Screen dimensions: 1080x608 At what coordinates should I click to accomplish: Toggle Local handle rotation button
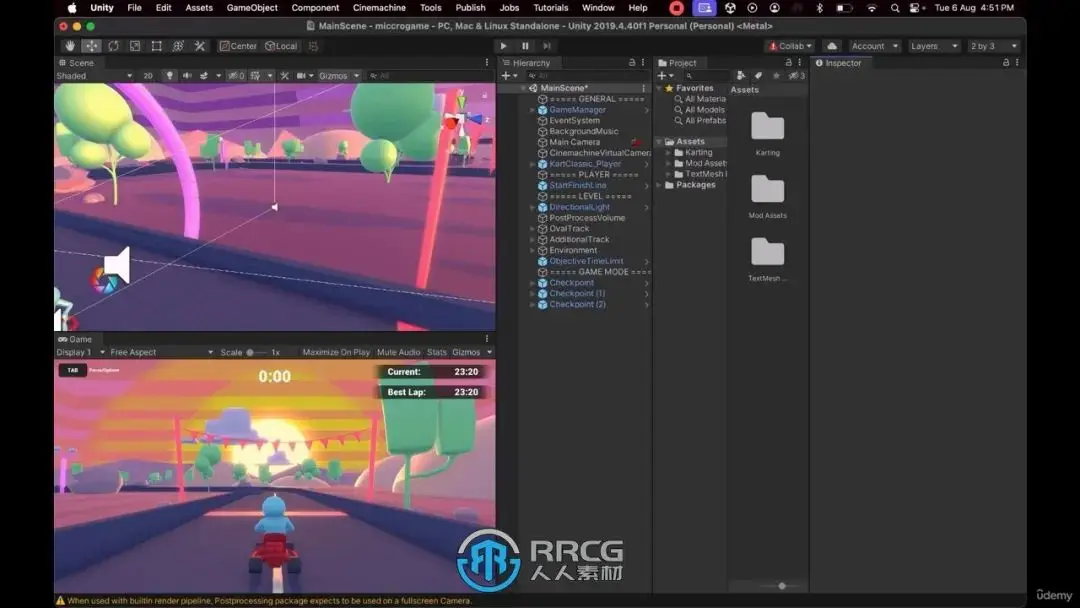pos(281,46)
